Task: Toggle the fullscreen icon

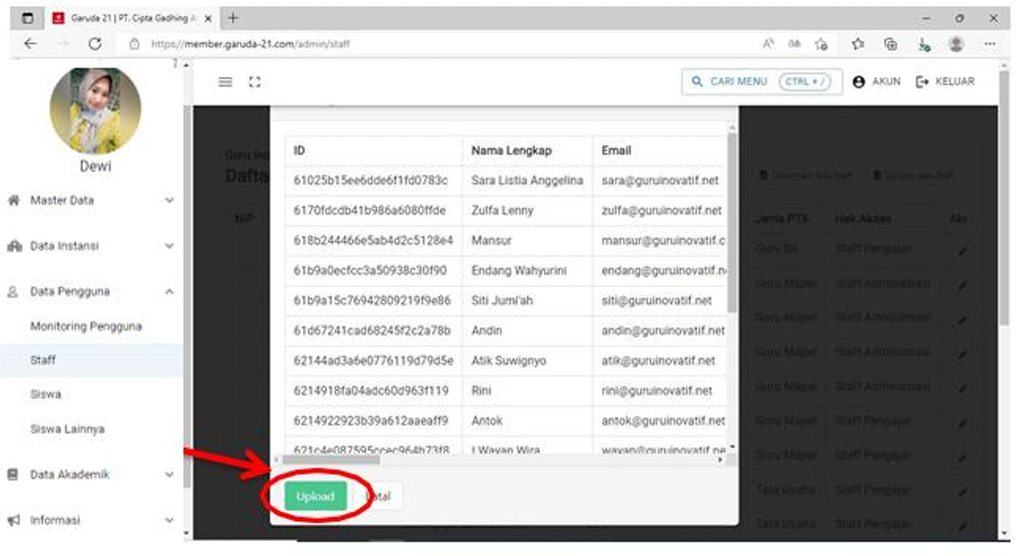Action: click(254, 82)
